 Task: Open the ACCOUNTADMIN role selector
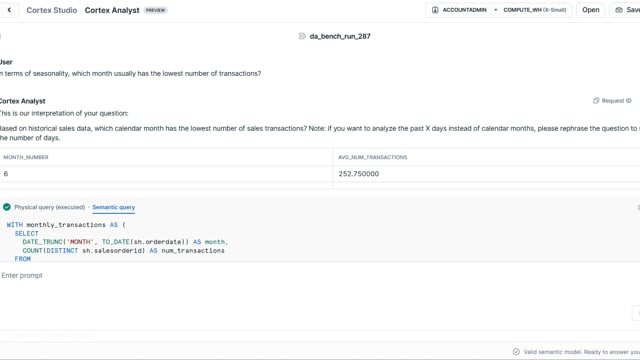[464, 10]
